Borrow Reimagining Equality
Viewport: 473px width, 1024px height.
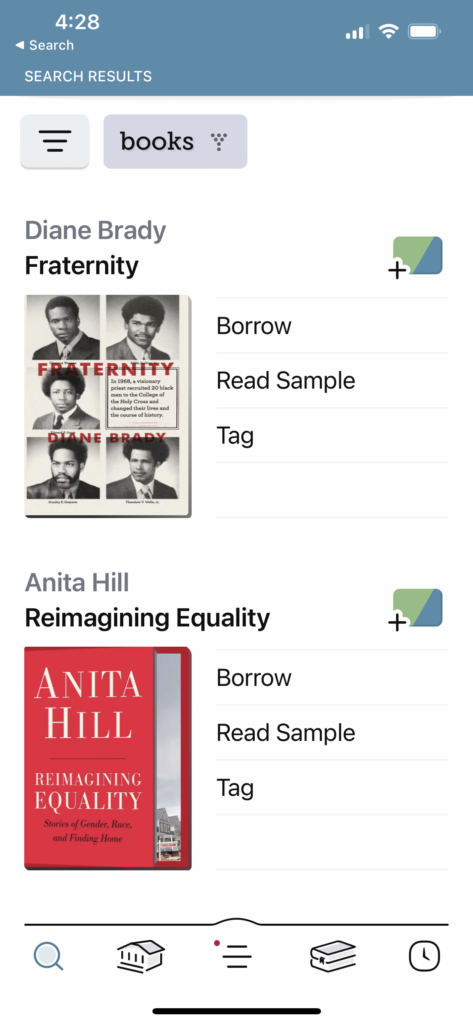click(332, 678)
